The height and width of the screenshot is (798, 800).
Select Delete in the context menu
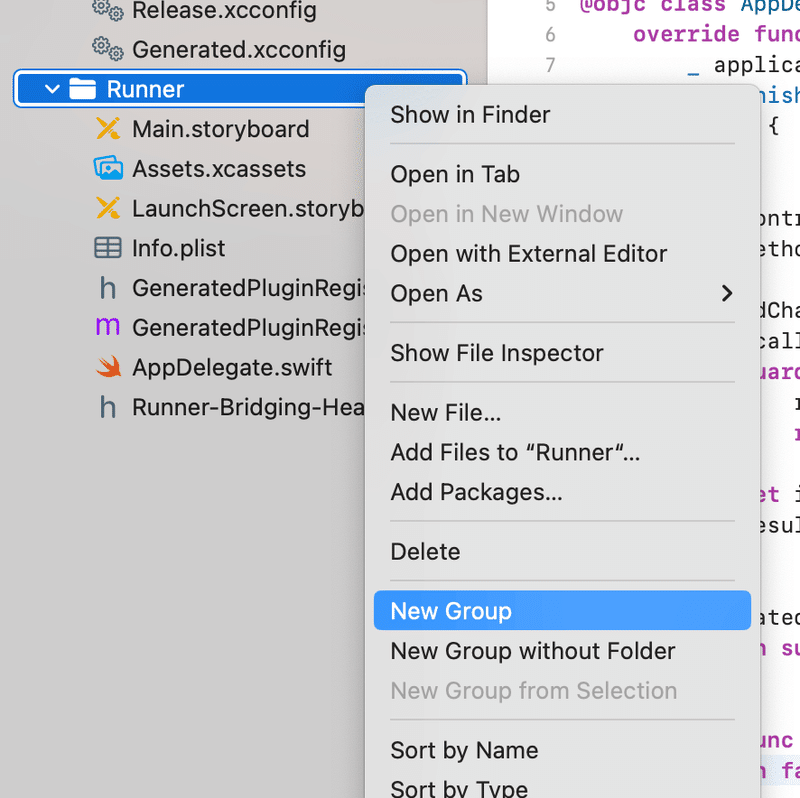[x=562, y=552]
